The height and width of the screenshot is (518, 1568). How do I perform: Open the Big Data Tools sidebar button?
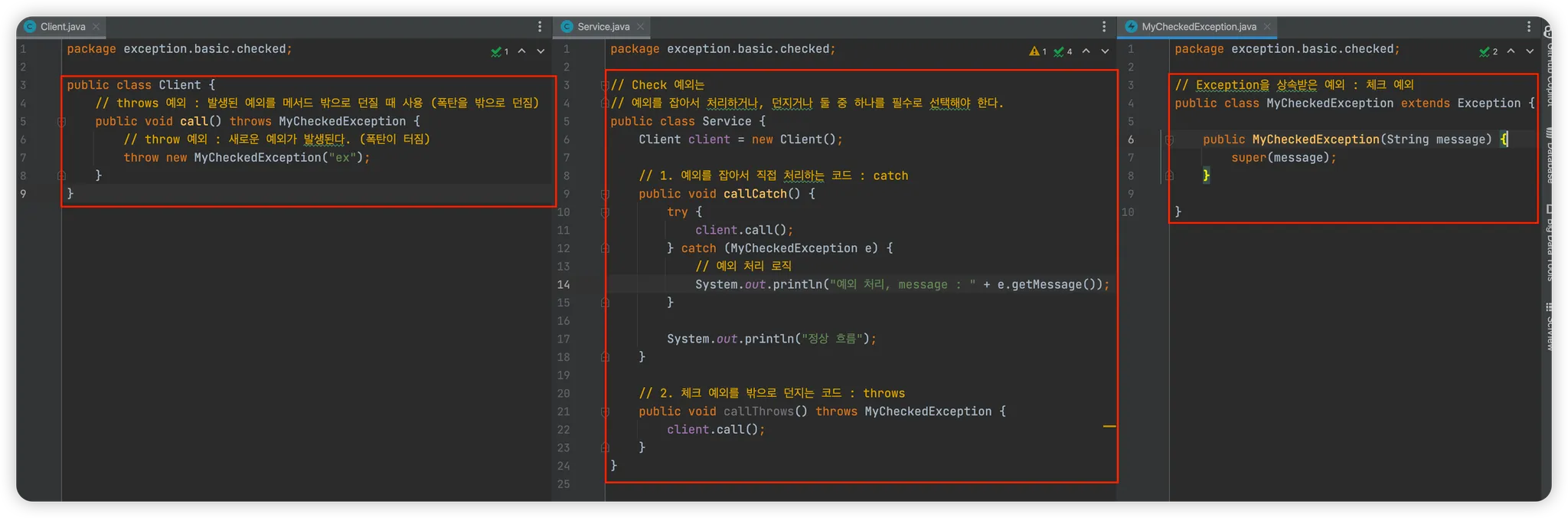coord(1549,242)
